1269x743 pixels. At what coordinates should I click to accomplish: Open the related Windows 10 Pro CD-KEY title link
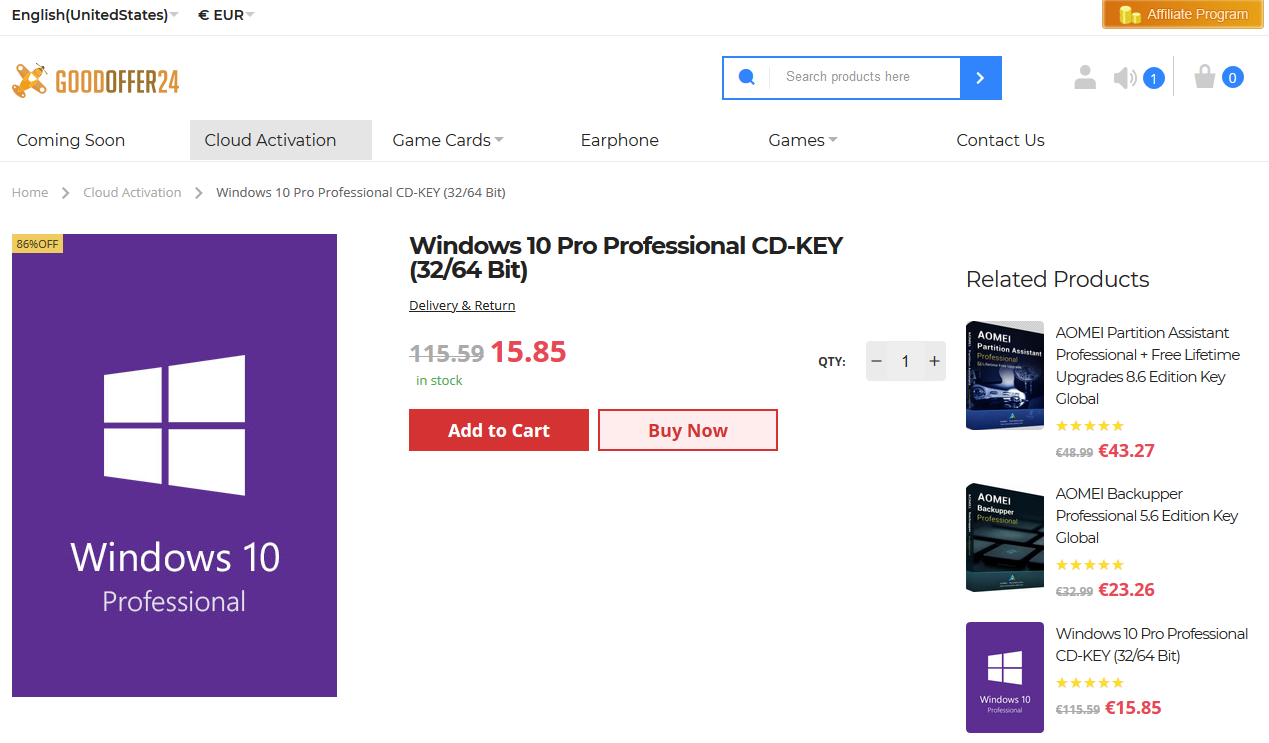pyautogui.click(x=1152, y=644)
